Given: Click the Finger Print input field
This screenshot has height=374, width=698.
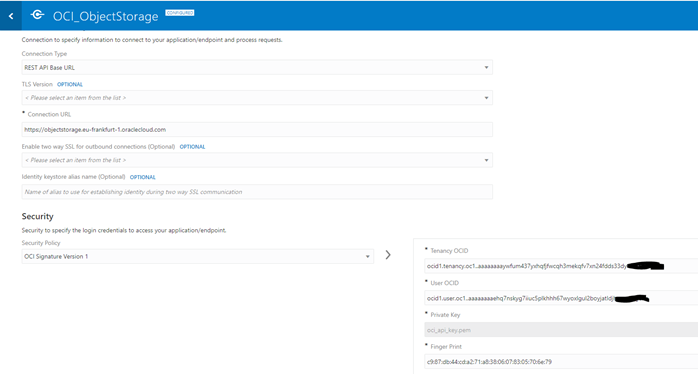Looking at the screenshot, I should coord(561,362).
